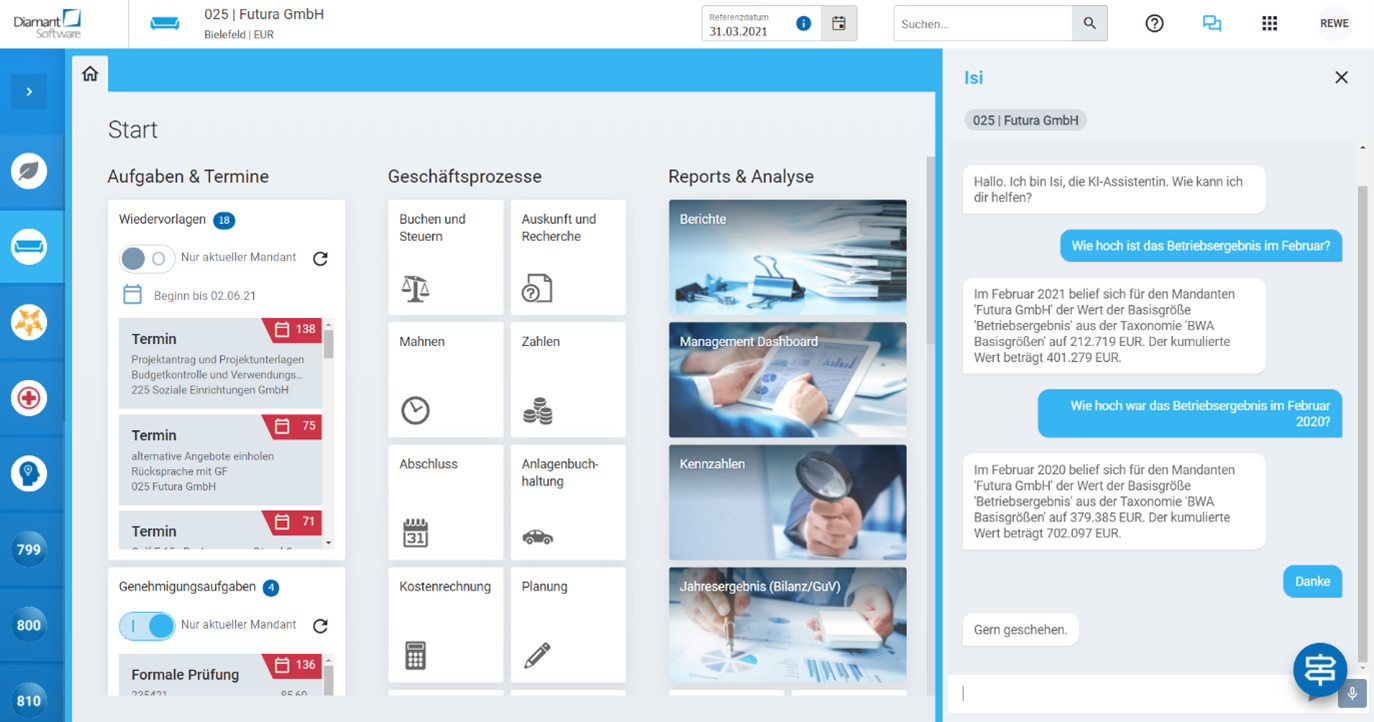
Task: Open the Buchen und Steuern tile
Action: [x=446, y=257]
